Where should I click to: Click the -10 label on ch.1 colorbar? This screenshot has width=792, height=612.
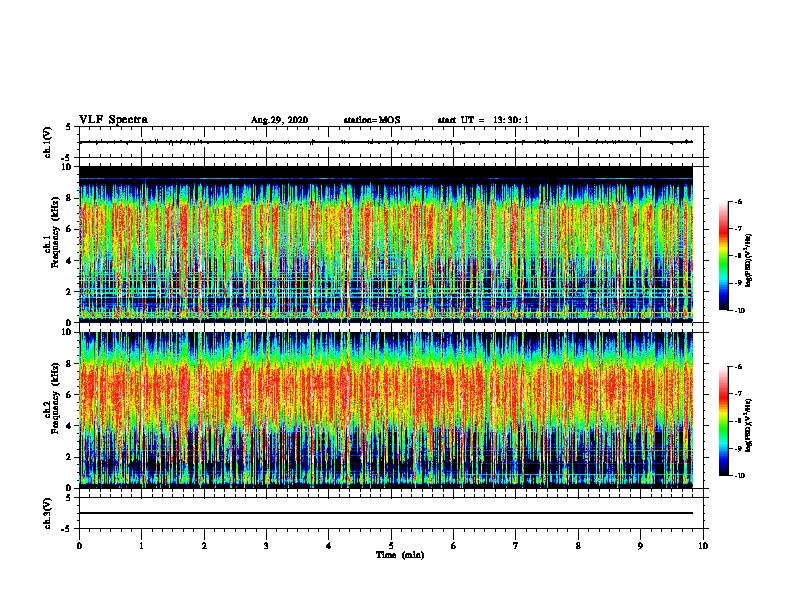pyautogui.click(x=738, y=311)
